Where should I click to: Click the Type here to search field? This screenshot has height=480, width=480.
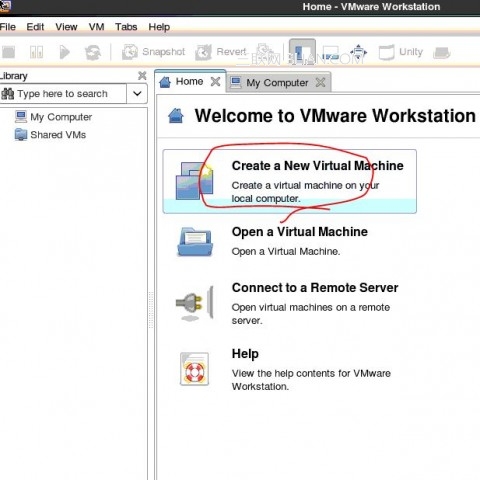coord(63,94)
